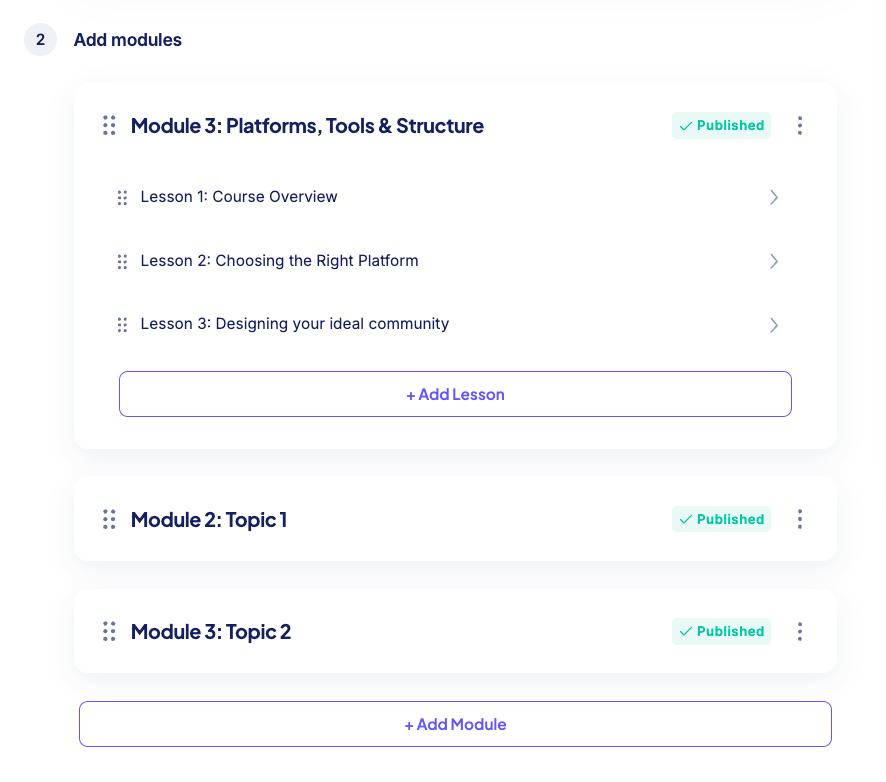886x782 pixels.
Task: Click the drag handle beside Lesson 2
Action: [x=122, y=261]
